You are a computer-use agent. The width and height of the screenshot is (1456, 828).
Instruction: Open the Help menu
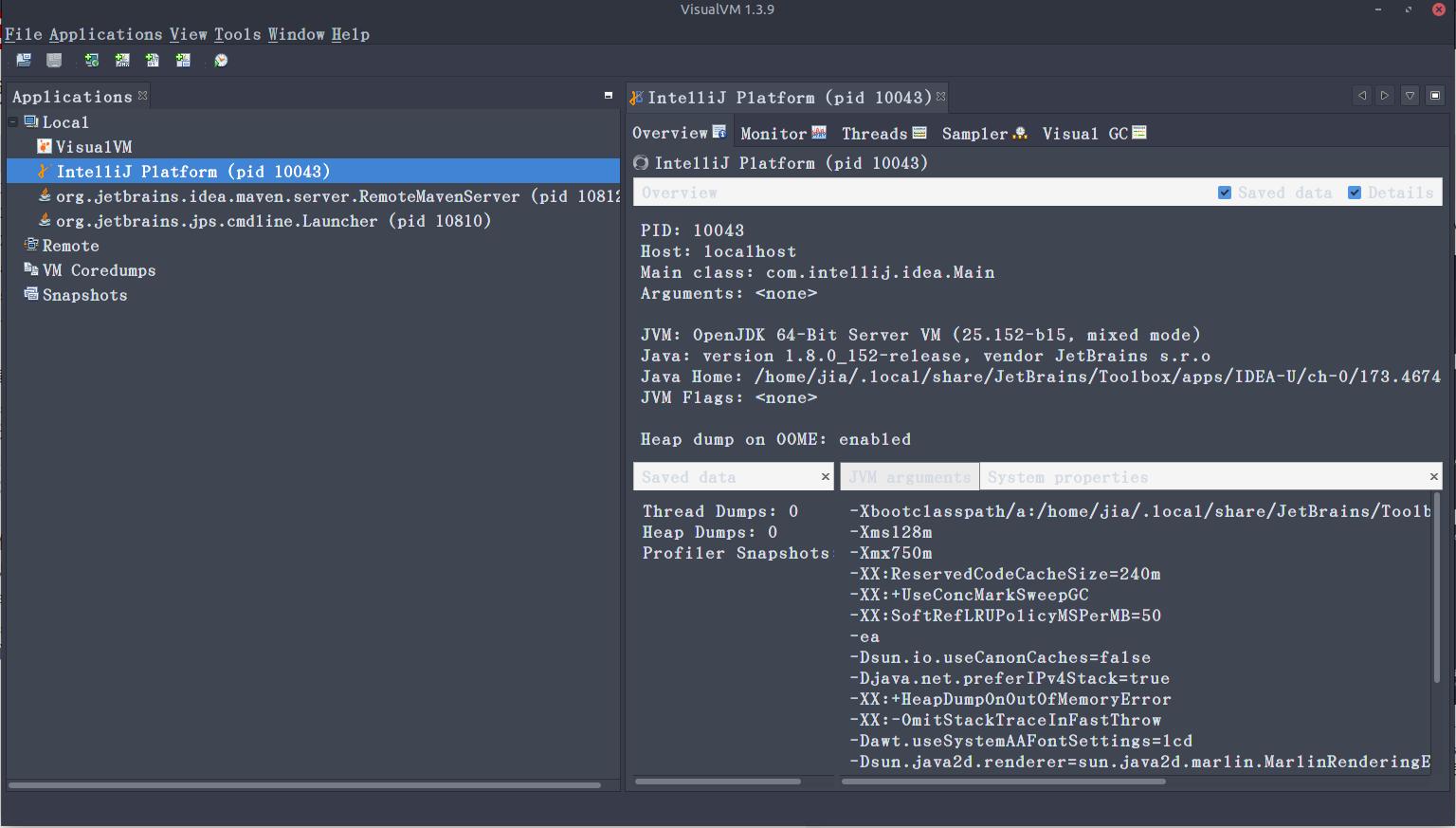point(351,34)
